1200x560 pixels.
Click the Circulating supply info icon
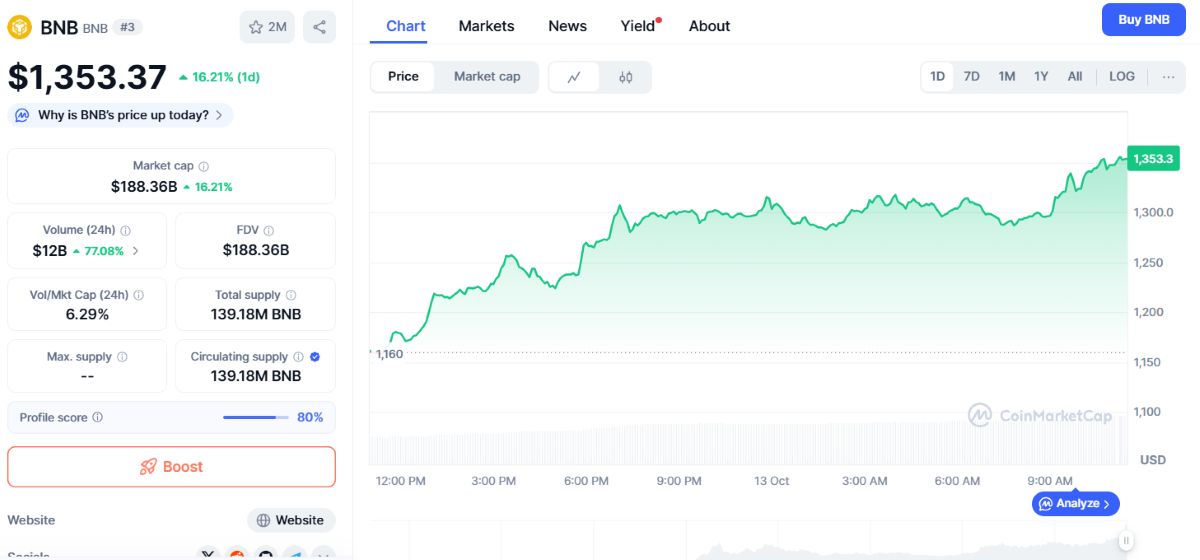pos(298,357)
